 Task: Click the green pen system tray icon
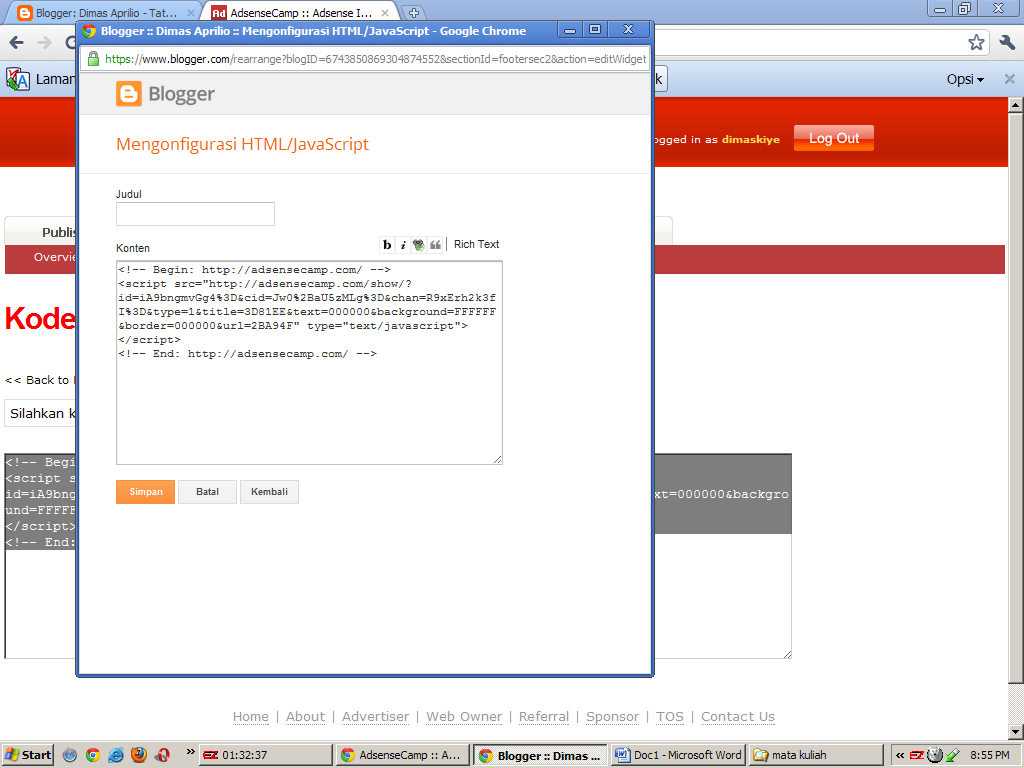953,755
